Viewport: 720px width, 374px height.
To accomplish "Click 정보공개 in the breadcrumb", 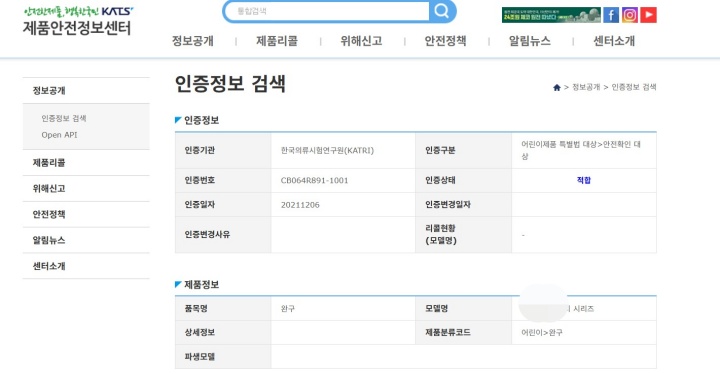I will tap(586, 87).
